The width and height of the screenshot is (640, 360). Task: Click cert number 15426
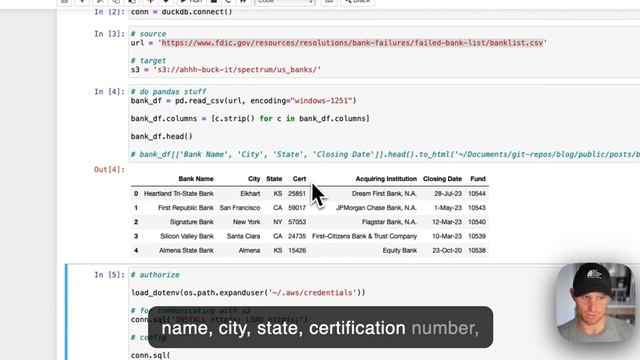point(297,251)
